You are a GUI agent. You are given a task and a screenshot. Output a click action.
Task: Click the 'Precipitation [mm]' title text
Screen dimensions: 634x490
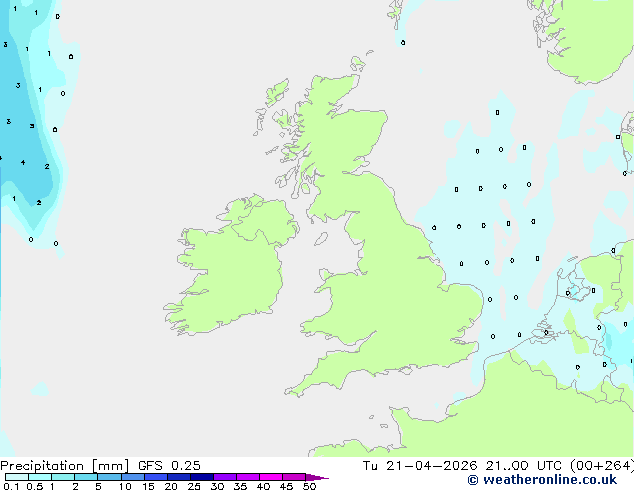tap(64, 466)
